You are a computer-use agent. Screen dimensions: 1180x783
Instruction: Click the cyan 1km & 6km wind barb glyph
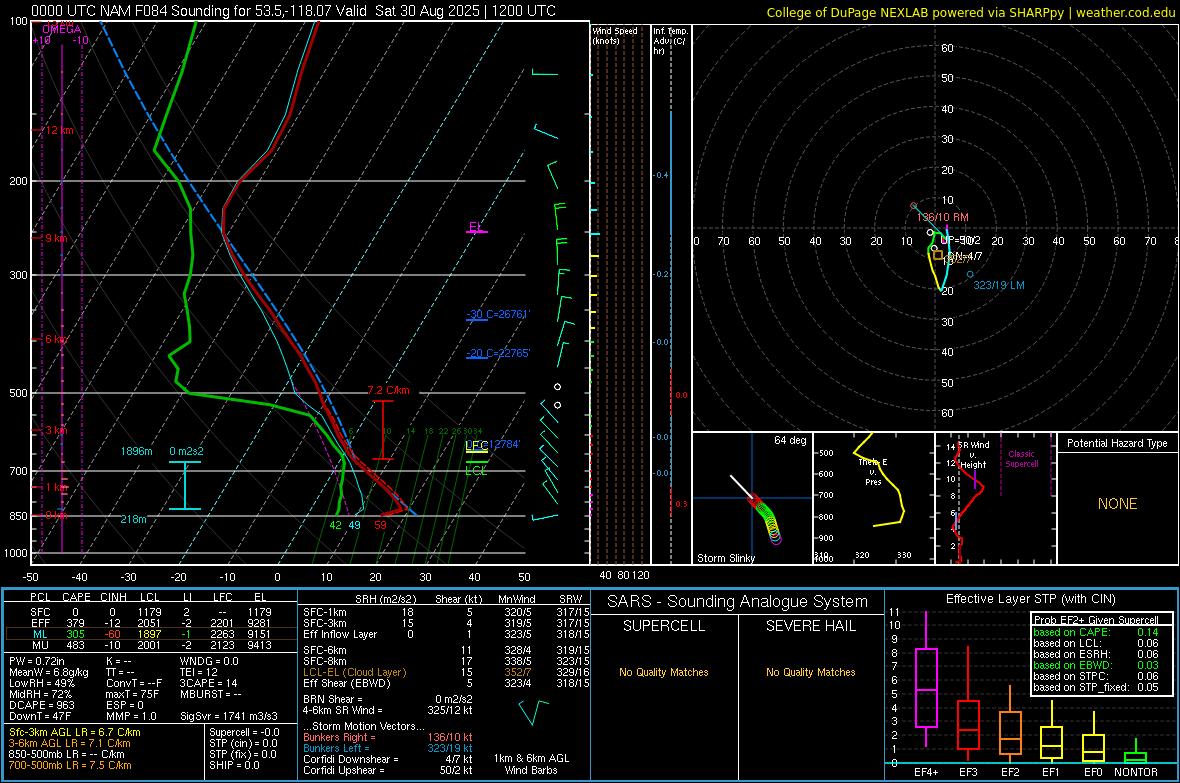[534, 712]
